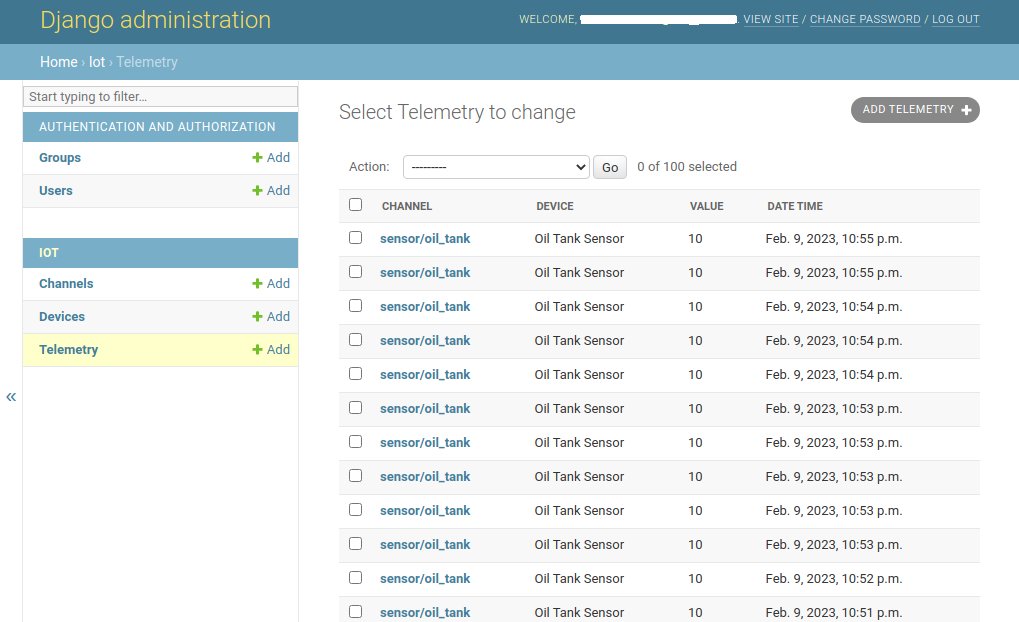Open the IOT app section header
The height and width of the screenshot is (622, 1019).
(49, 253)
